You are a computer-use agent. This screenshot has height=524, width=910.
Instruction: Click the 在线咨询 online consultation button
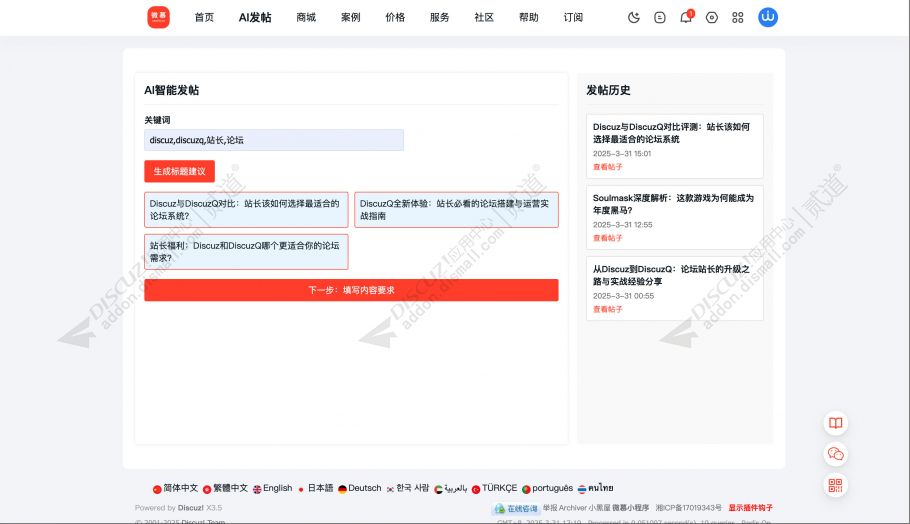516,508
